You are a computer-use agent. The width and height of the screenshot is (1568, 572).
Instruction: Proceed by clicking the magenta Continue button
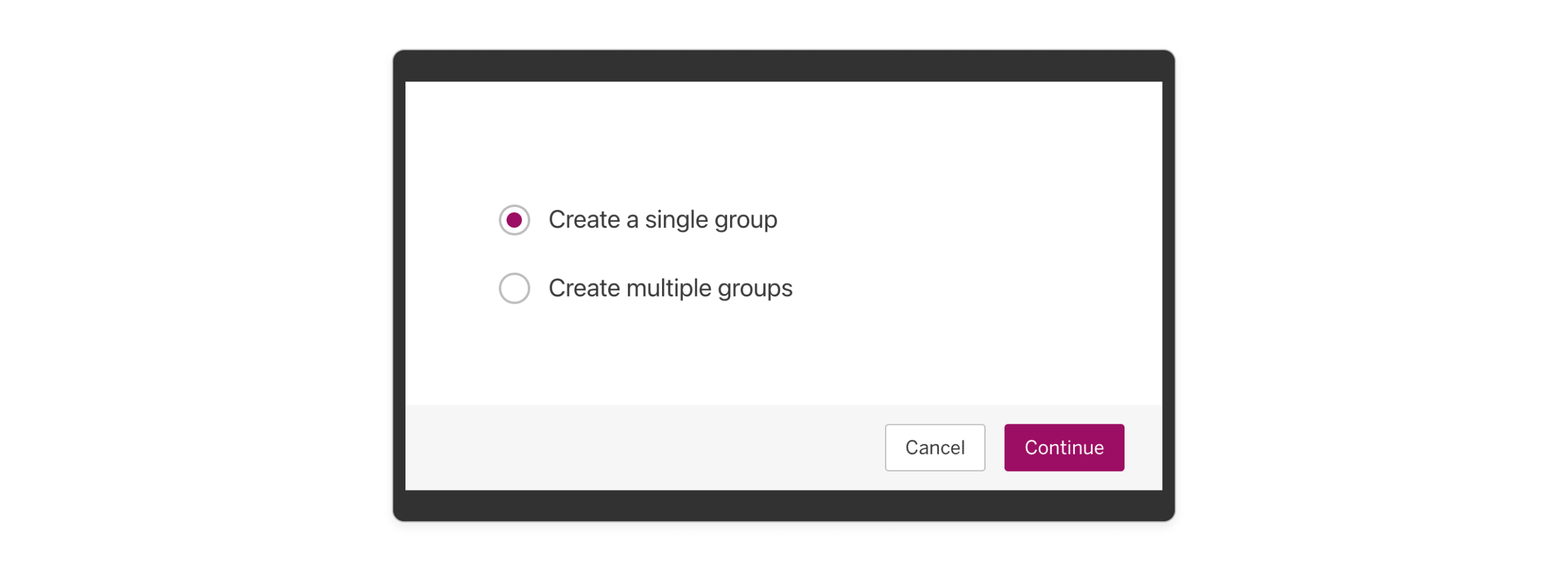(1064, 447)
